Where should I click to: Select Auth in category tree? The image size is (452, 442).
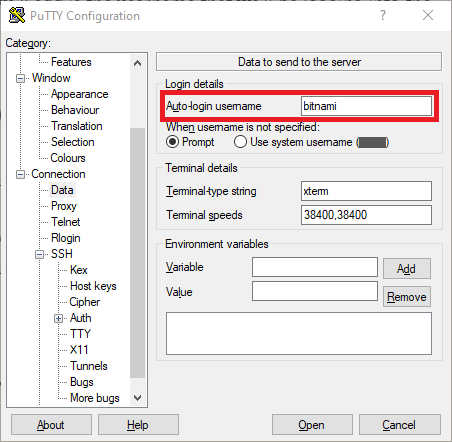click(x=81, y=318)
